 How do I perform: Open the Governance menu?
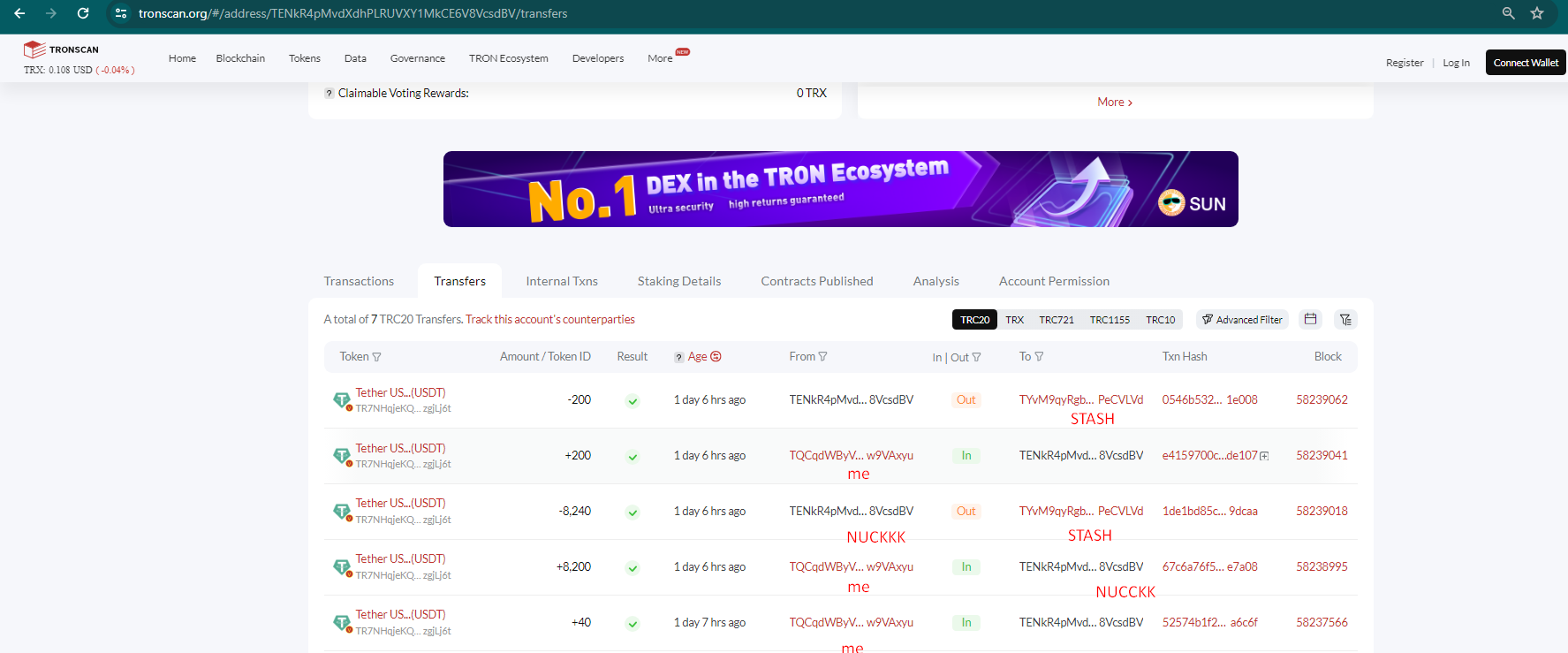[x=418, y=58]
